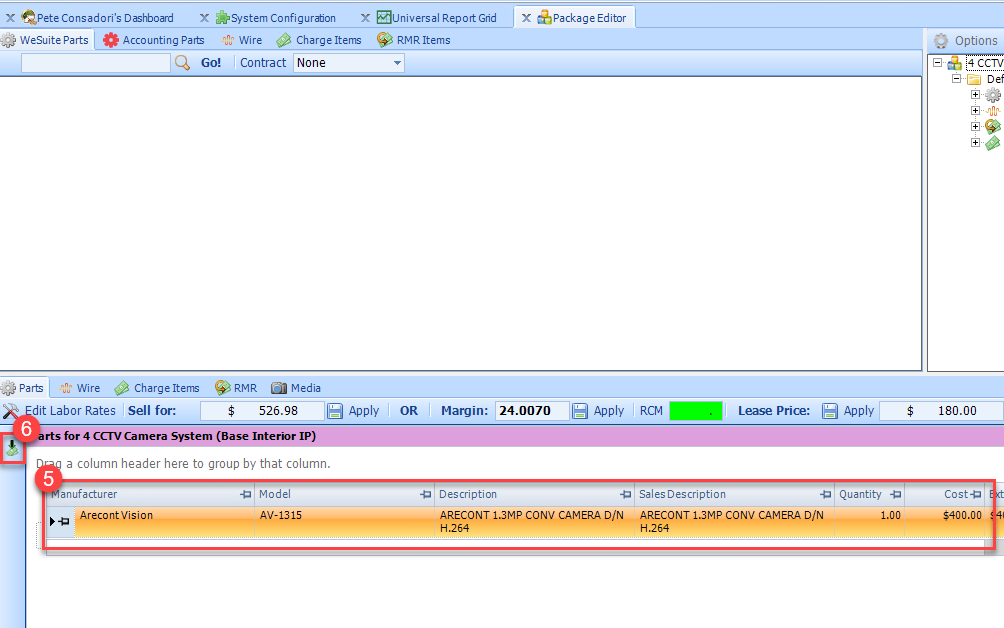This screenshot has width=1004, height=628.
Task: Select the 4 CCTV package tree item
Action: 985,63
